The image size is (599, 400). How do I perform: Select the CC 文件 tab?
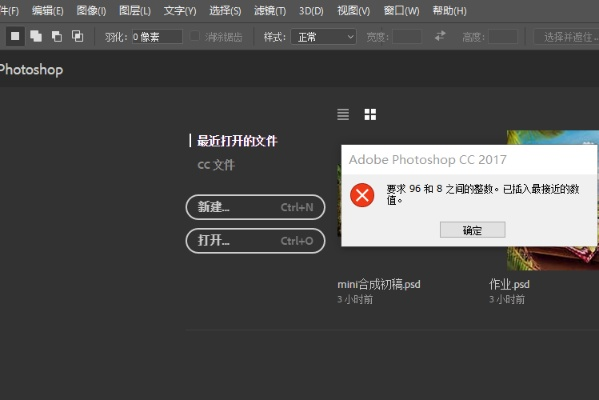[216, 165]
